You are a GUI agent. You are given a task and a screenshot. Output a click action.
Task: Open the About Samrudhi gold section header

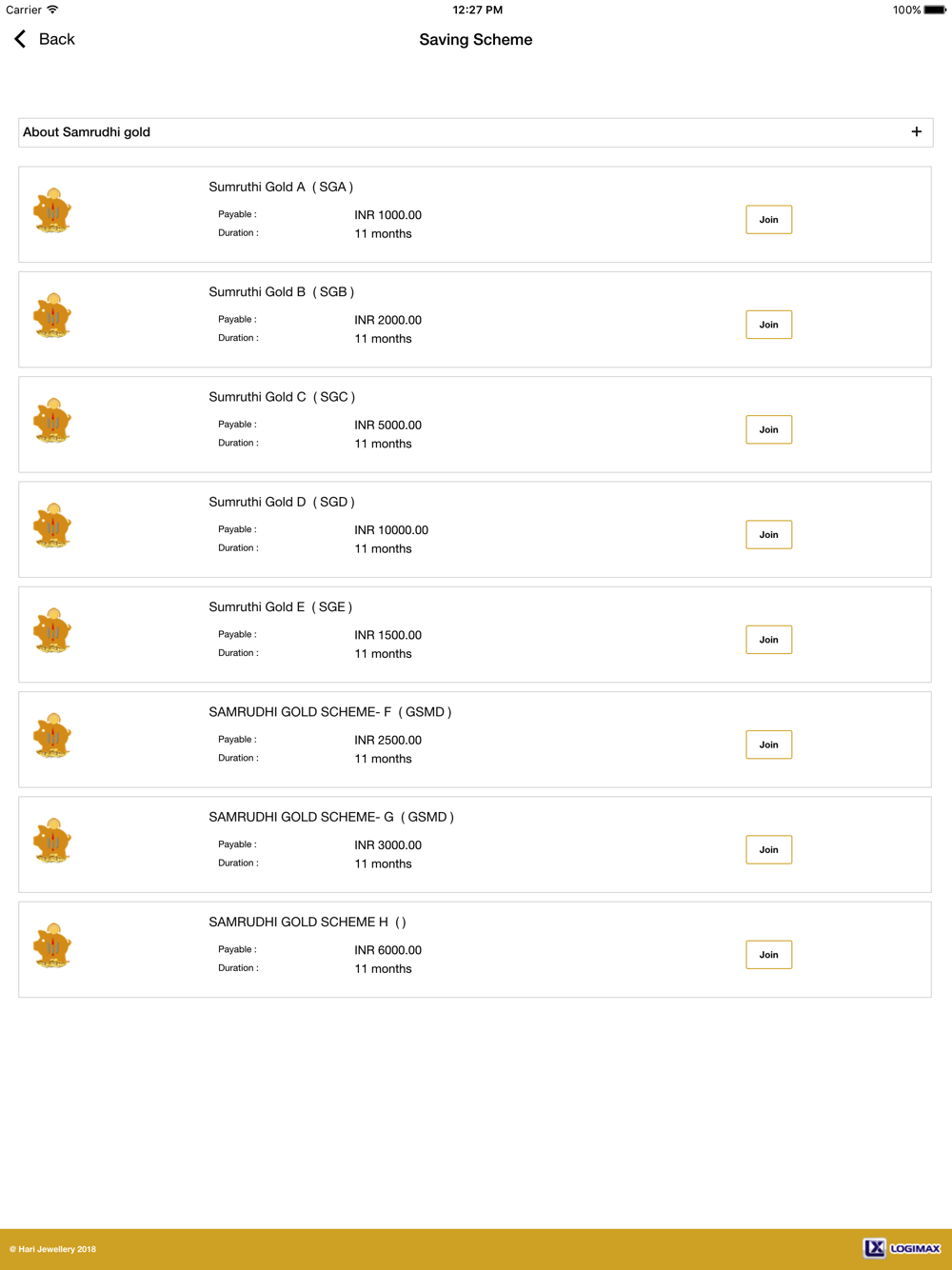[x=475, y=132]
